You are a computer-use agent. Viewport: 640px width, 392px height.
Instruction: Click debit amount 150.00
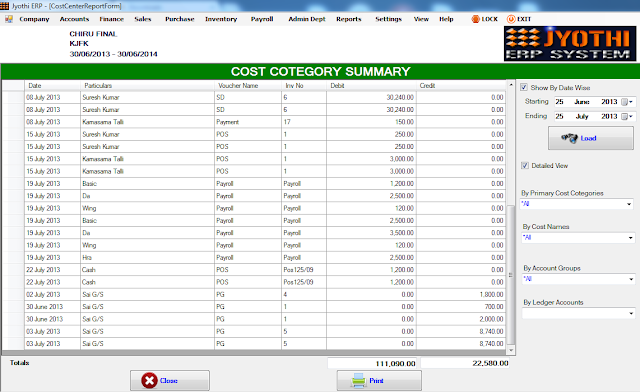click(x=371, y=122)
